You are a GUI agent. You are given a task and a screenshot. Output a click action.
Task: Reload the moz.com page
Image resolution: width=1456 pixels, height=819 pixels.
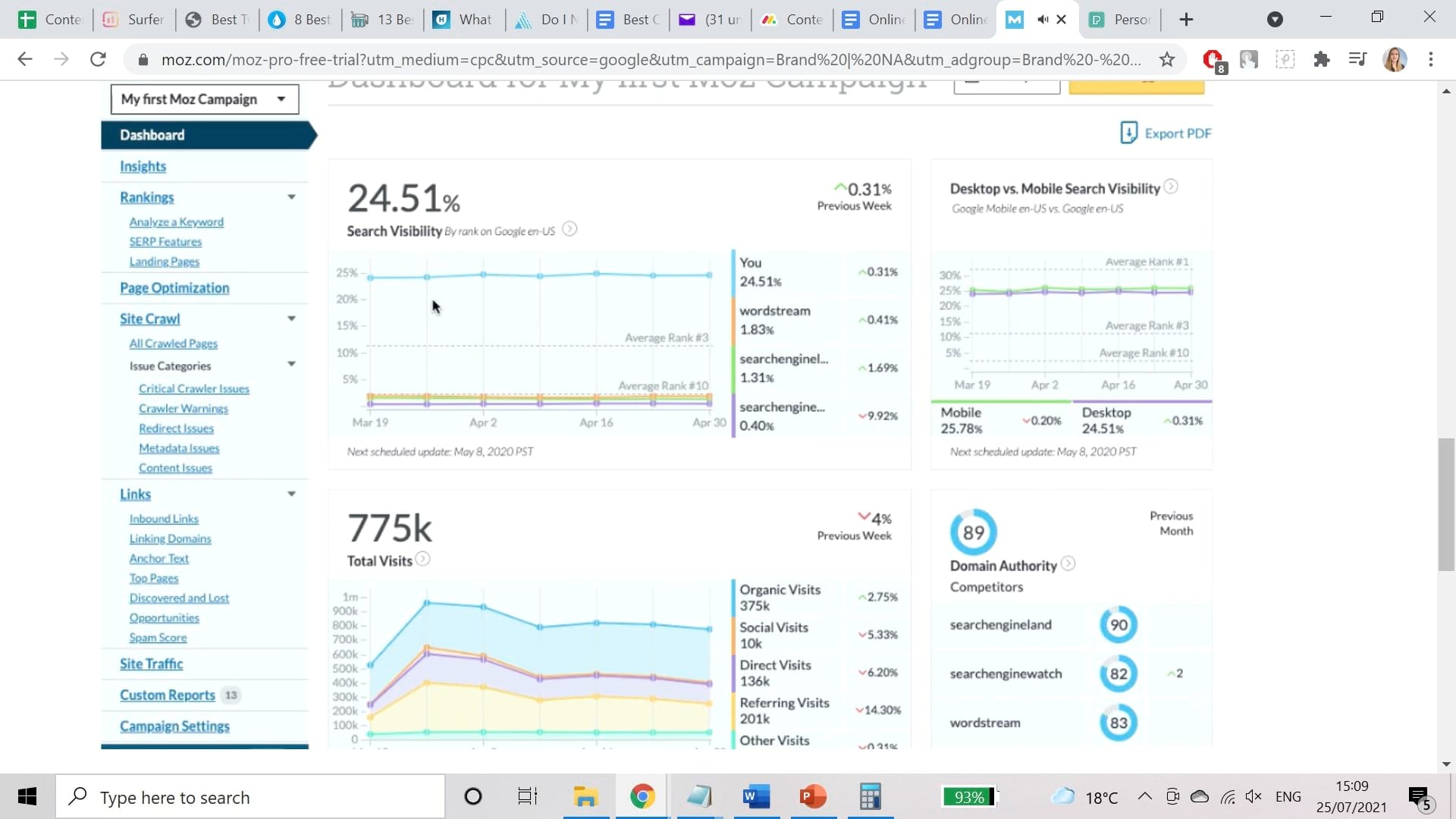(98, 59)
